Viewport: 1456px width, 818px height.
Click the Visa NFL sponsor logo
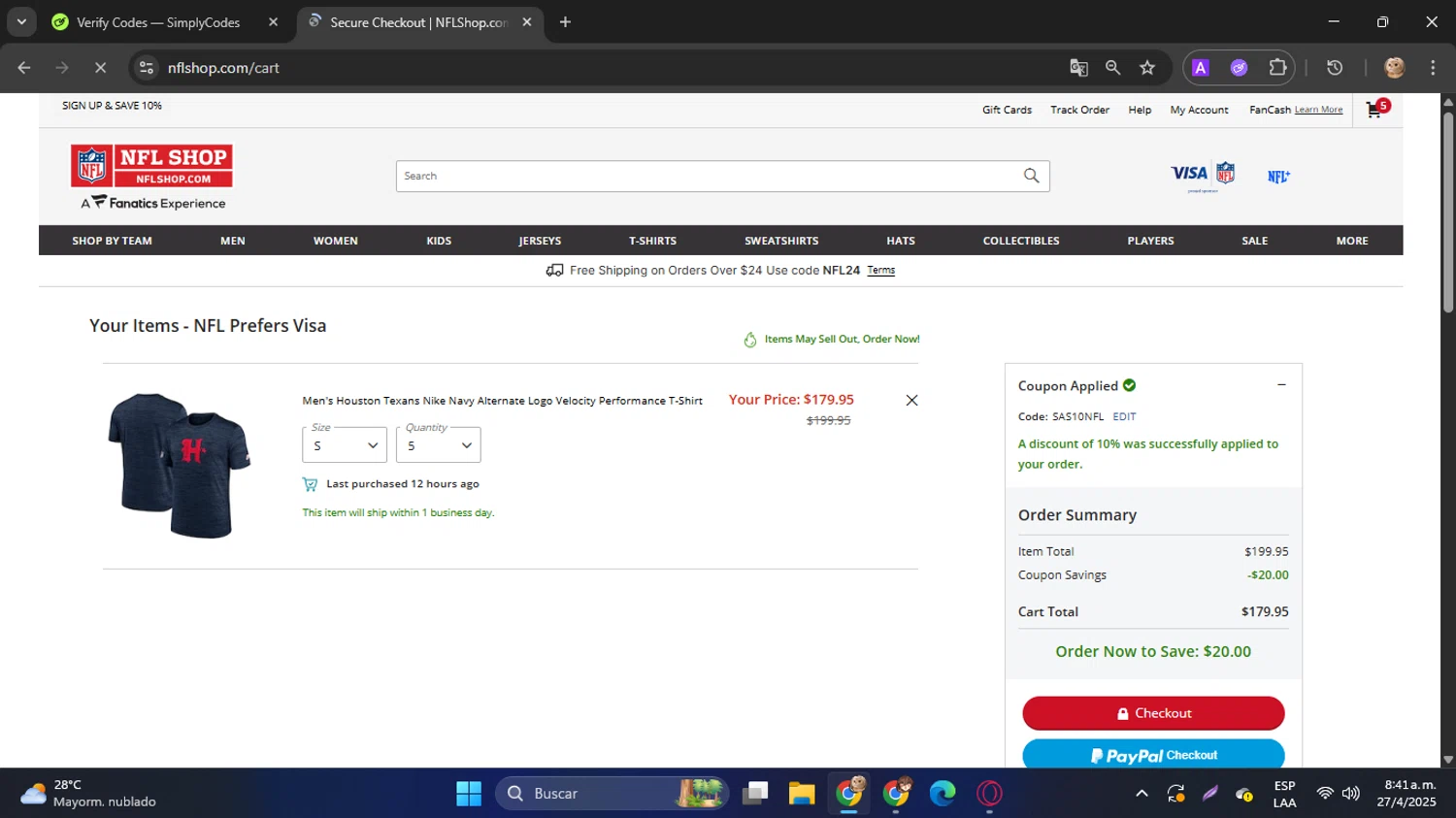pyautogui.click(x=1203, y=176)
